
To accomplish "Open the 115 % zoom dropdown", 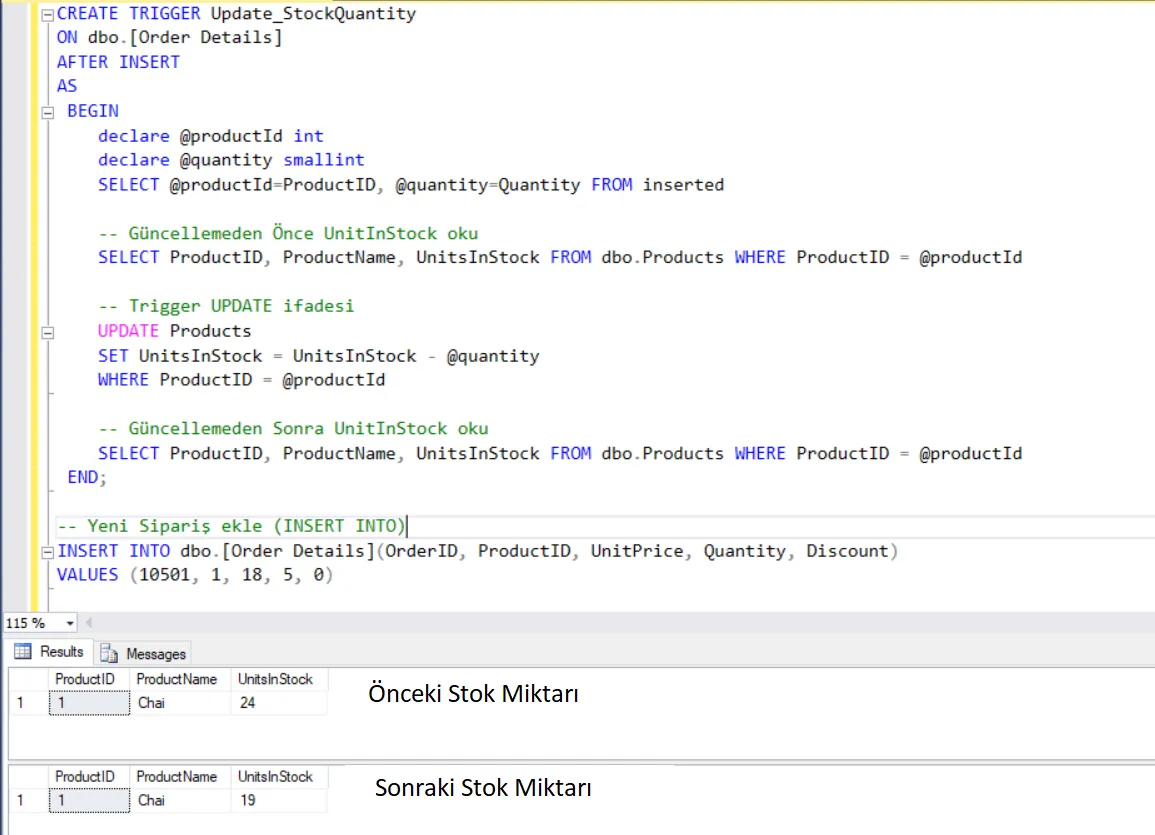I will 70,624.
